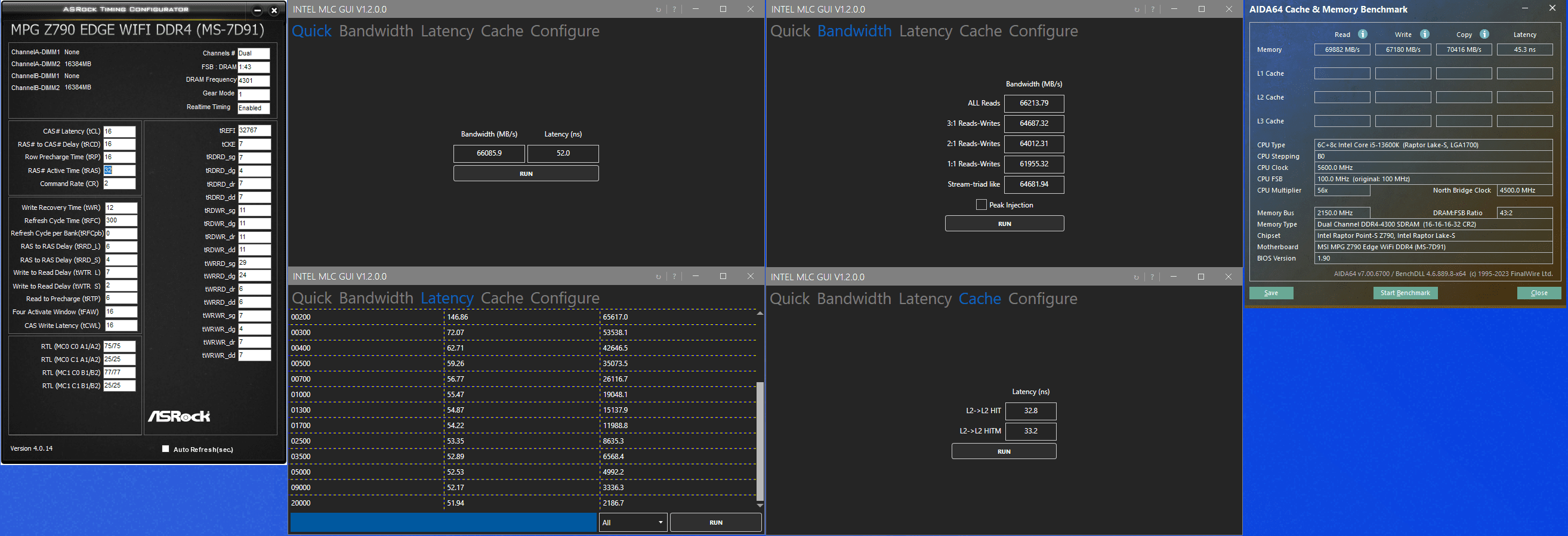Click scroll down arrow in Latency results
The image size is (1568, 536).
point(760,506)
